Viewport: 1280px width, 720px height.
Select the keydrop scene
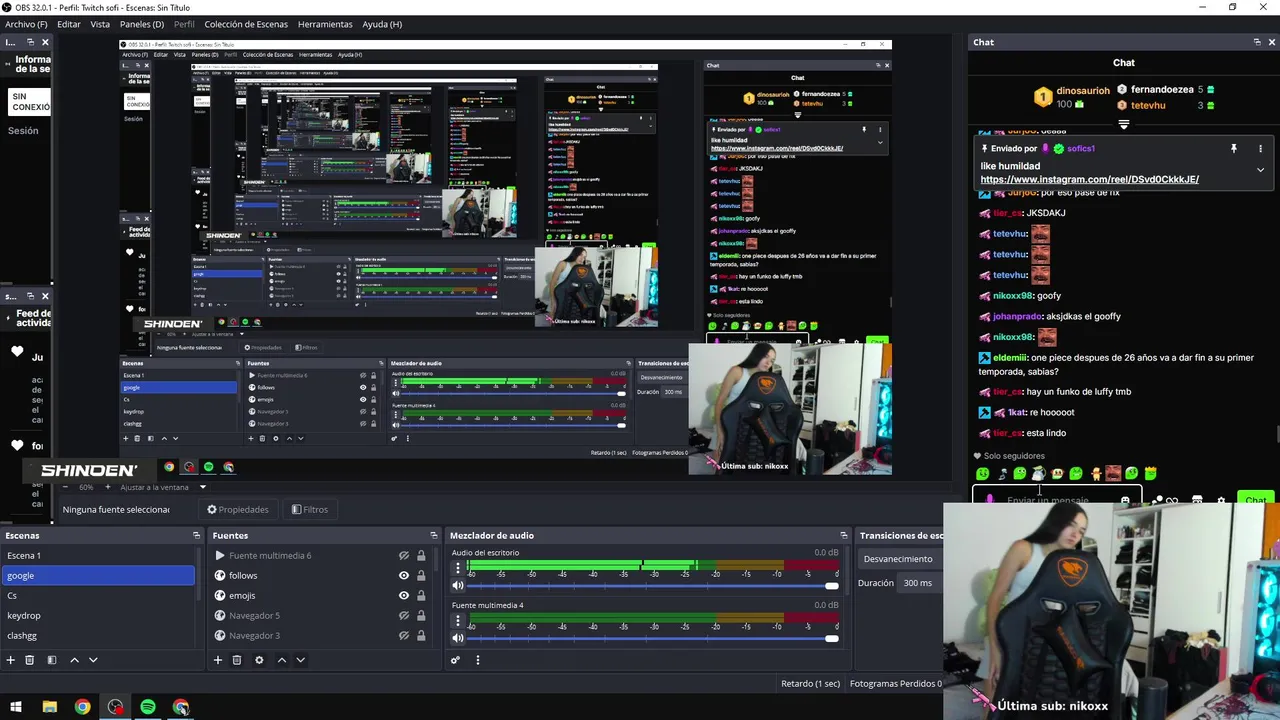coord(98,615)
